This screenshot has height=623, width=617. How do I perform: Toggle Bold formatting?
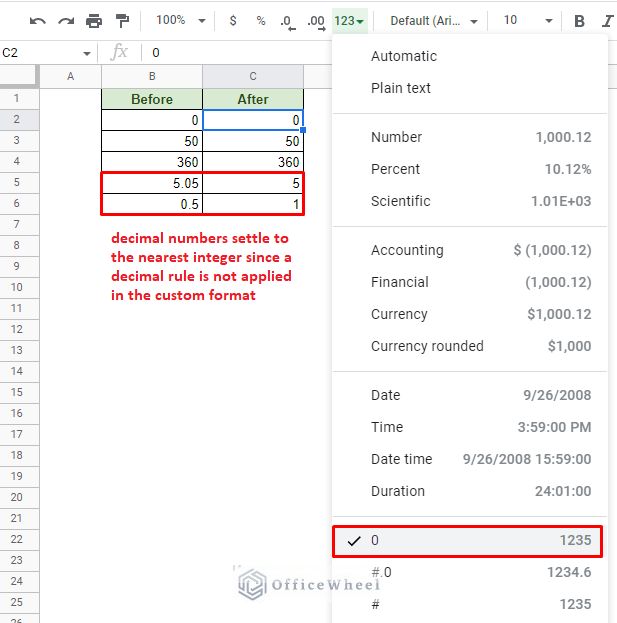click(x=580, y=21)
